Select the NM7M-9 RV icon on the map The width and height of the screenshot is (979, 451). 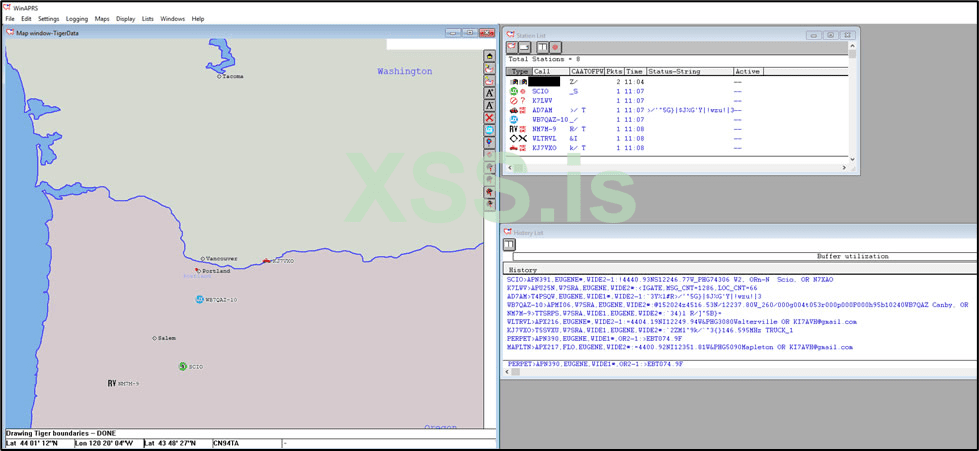(x=112, y=383)
